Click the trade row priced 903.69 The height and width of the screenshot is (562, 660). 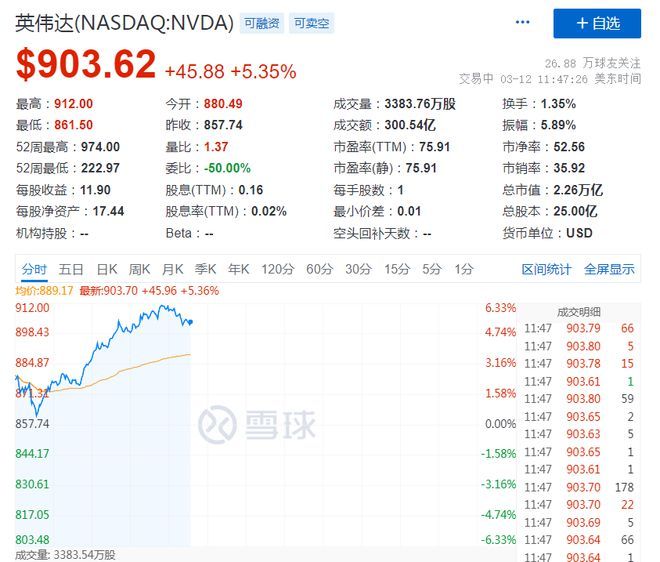point(579,522)
